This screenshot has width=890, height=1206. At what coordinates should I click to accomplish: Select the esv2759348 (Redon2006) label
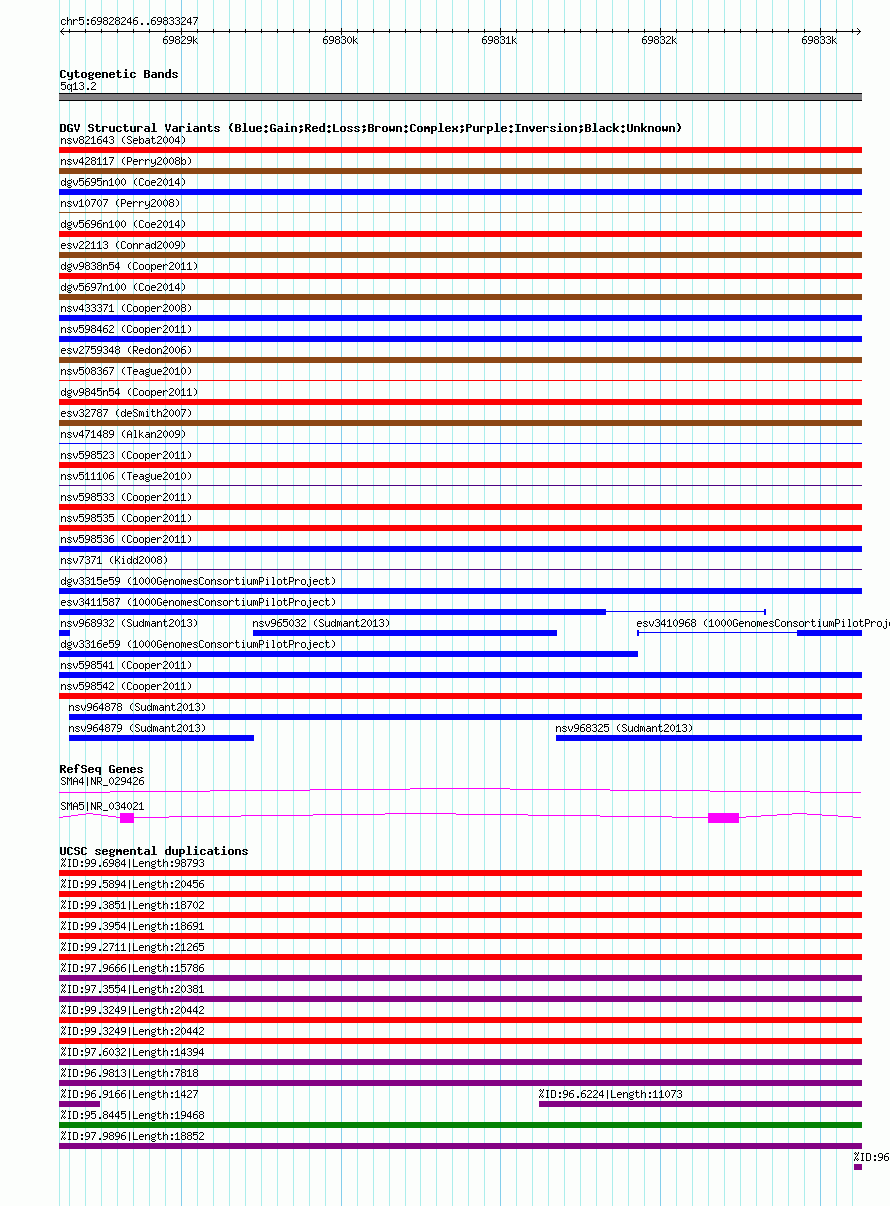pyautogui.click(x=126, y=350)
